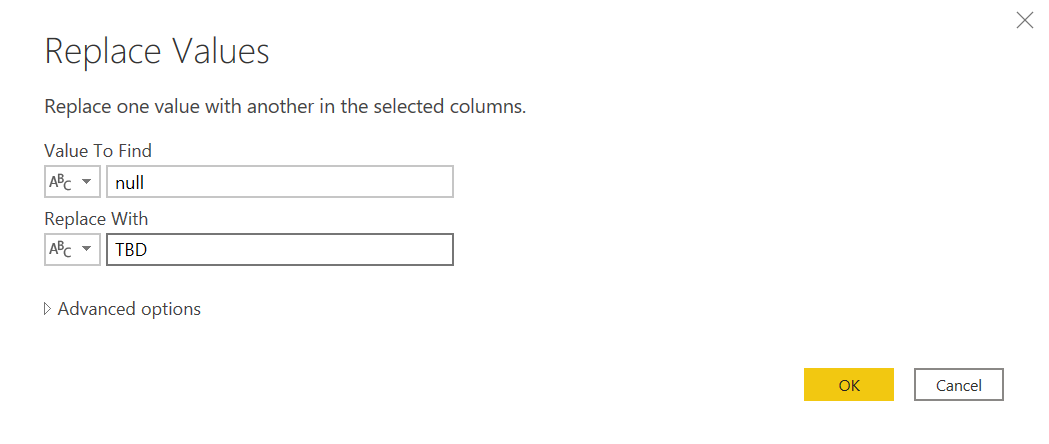The width and height of the screenshot is (1049, 444).
Task: Focus the Replace With text box
Action: [x=279, y=249]
